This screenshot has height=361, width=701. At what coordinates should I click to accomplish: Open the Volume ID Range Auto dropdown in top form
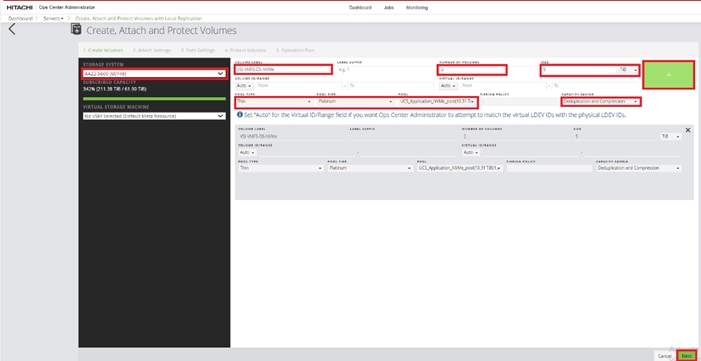coord(244,85)
